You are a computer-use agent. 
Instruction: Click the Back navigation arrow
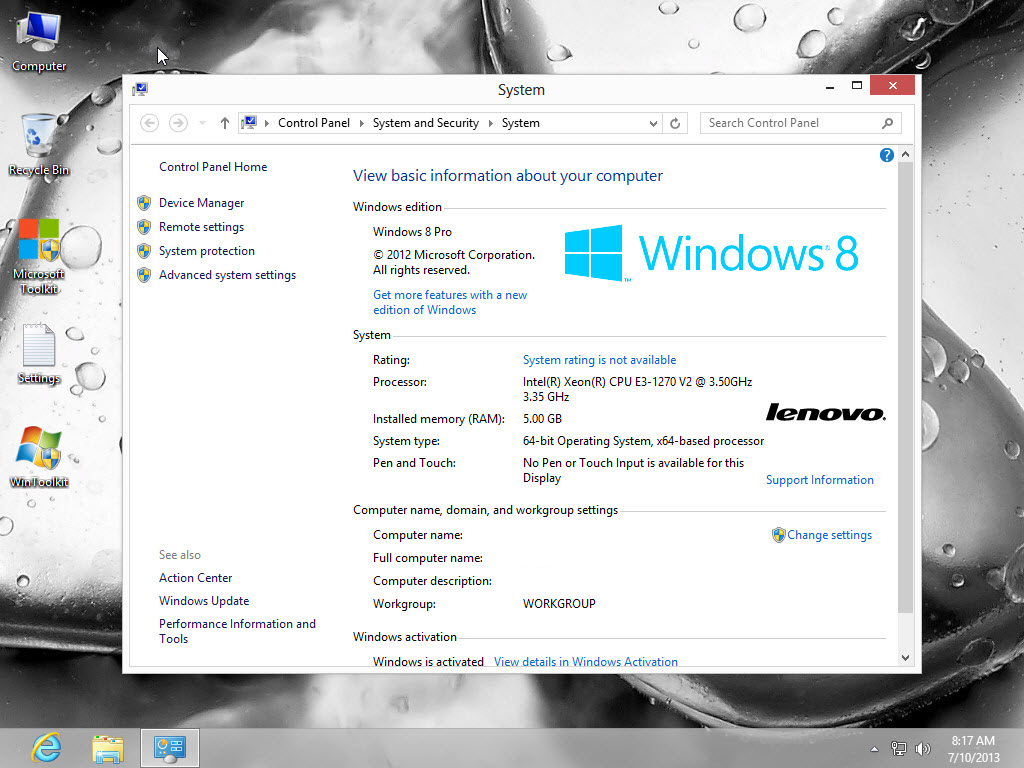[150, 123]
